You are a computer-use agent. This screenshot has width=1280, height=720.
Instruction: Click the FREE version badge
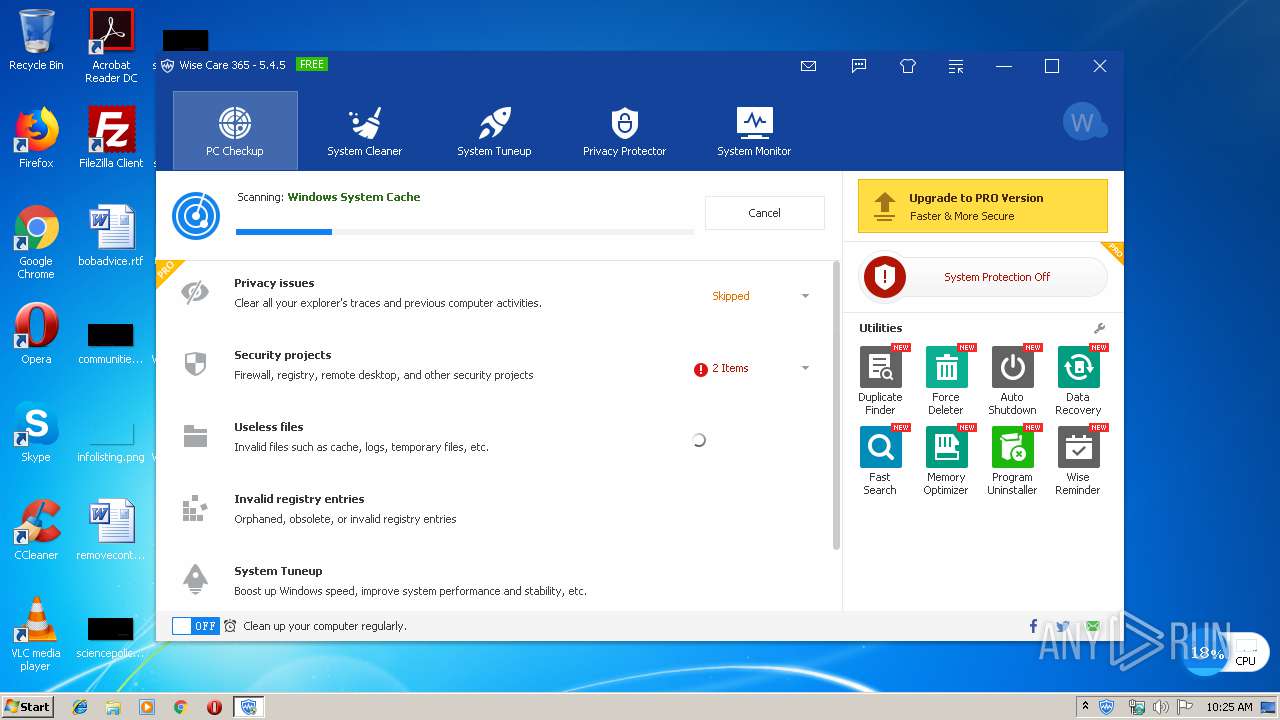pos(312,65)
